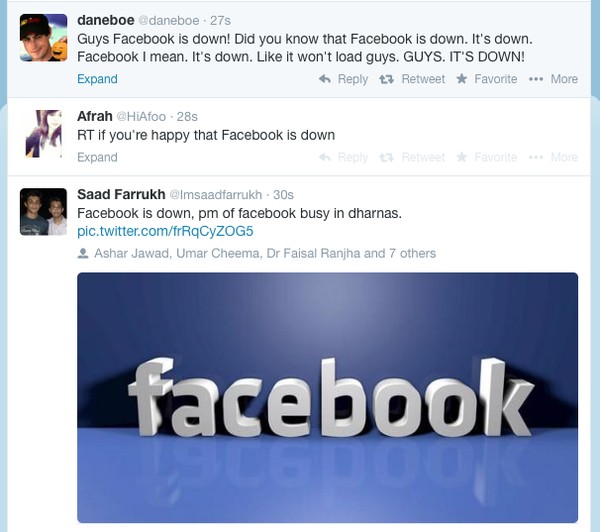The height and width of the screenshot is (532, 600).
Task: Open the facebook logo image
Action: coord(328,398)
